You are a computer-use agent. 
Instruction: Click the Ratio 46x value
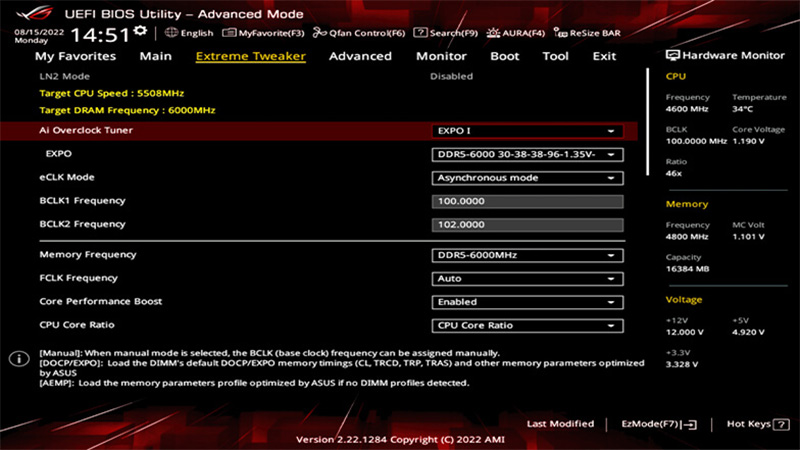(x=673, y=173)
